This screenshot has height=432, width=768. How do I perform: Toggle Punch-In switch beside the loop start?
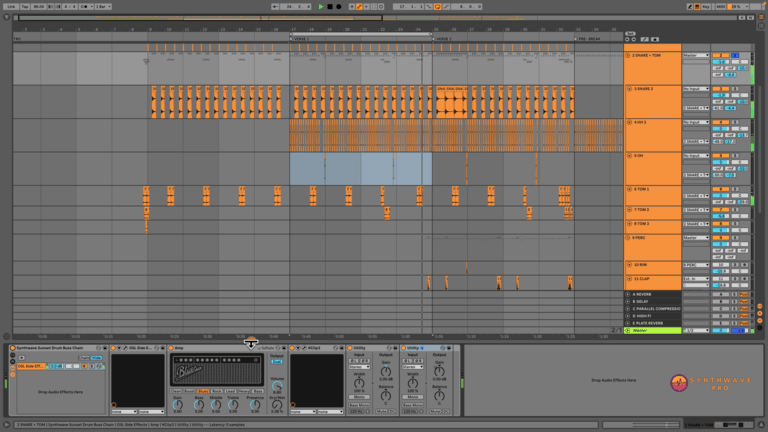coord(429,7)
